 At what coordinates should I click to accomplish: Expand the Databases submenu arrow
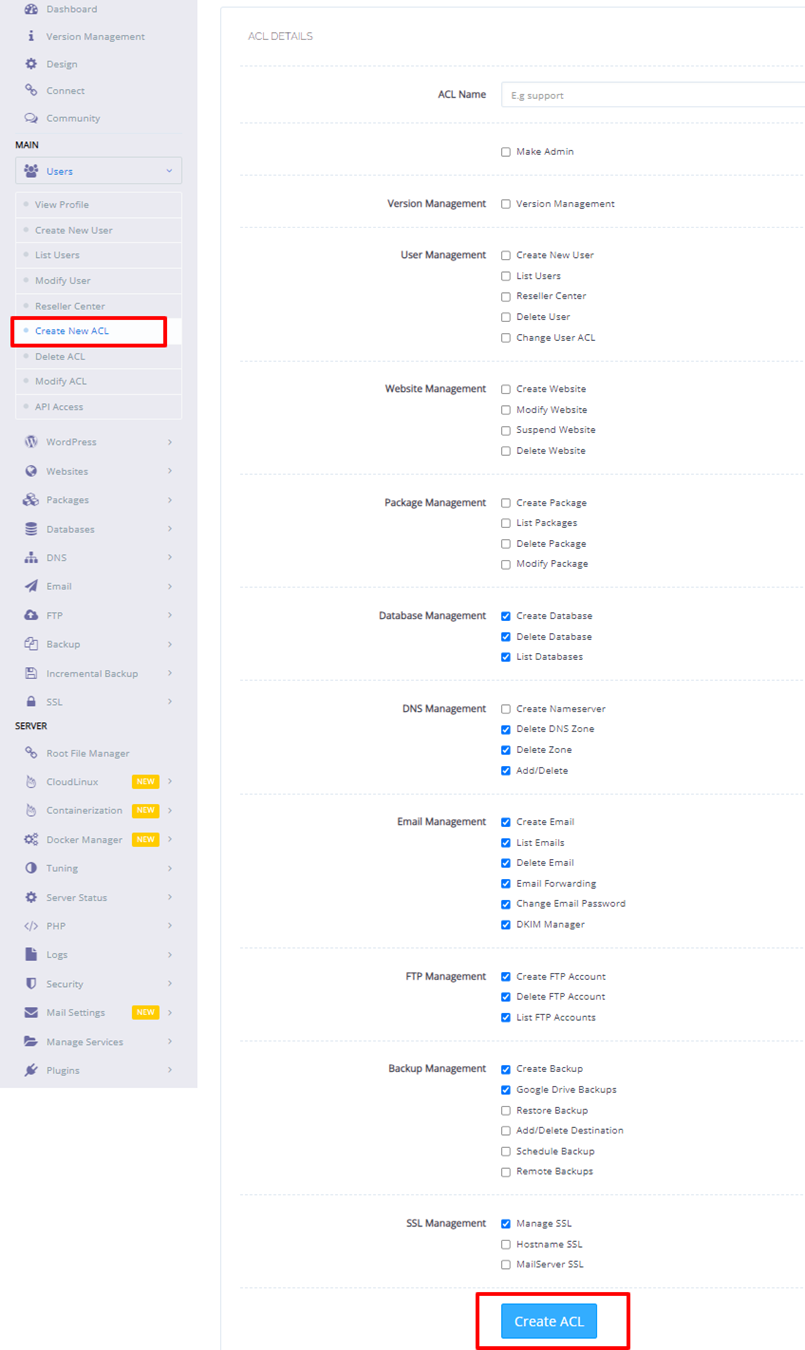click(x=170, y=529)
